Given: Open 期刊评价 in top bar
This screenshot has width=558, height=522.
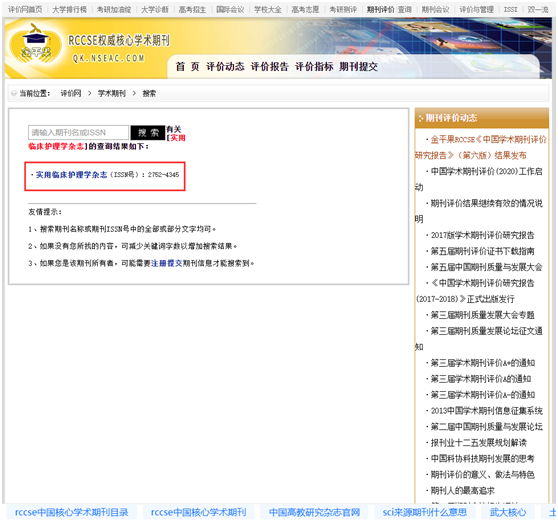Looking at the screenshot, I should (x=380, y=10).
